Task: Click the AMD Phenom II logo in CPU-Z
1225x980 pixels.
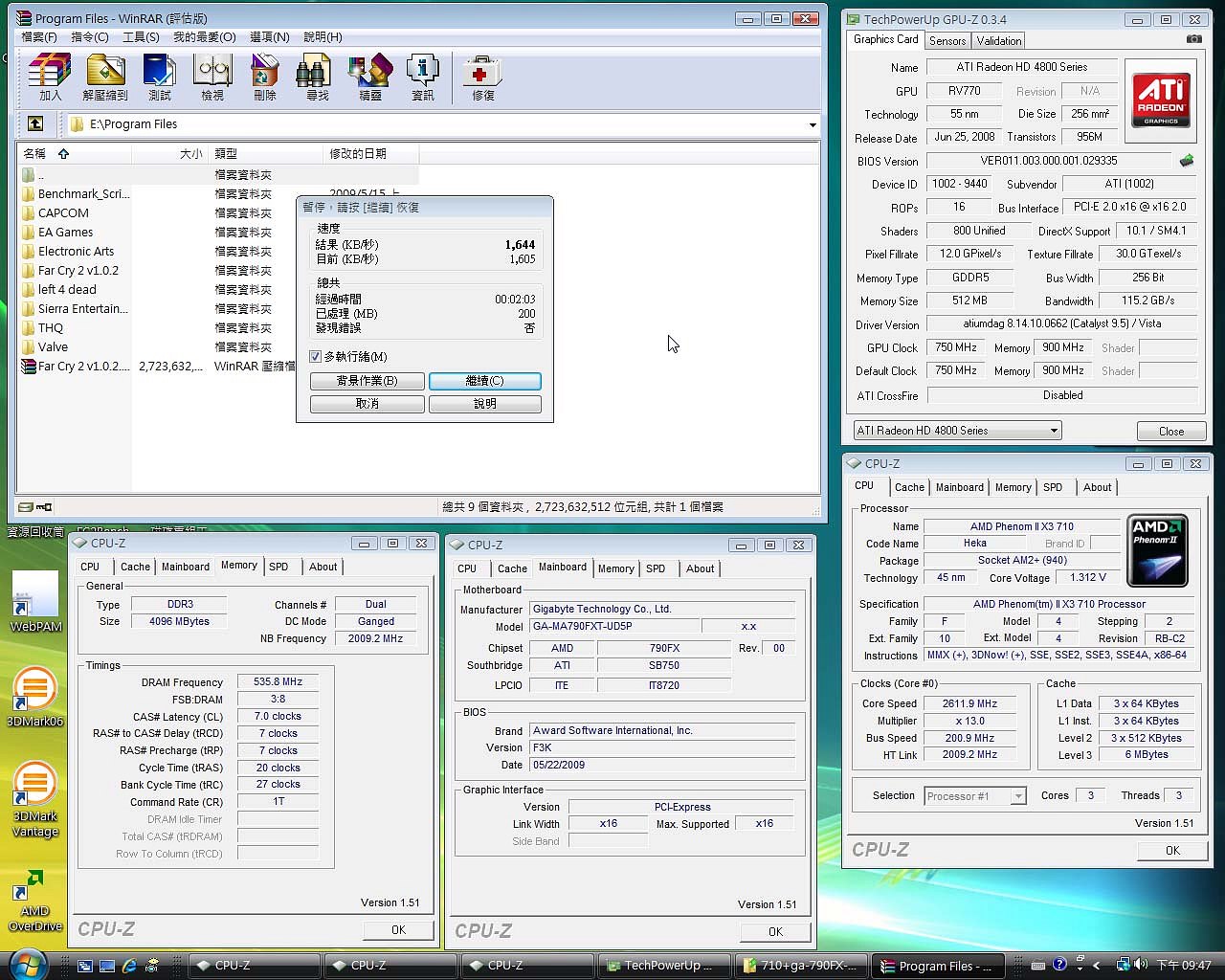Action: click(1158, 551)
